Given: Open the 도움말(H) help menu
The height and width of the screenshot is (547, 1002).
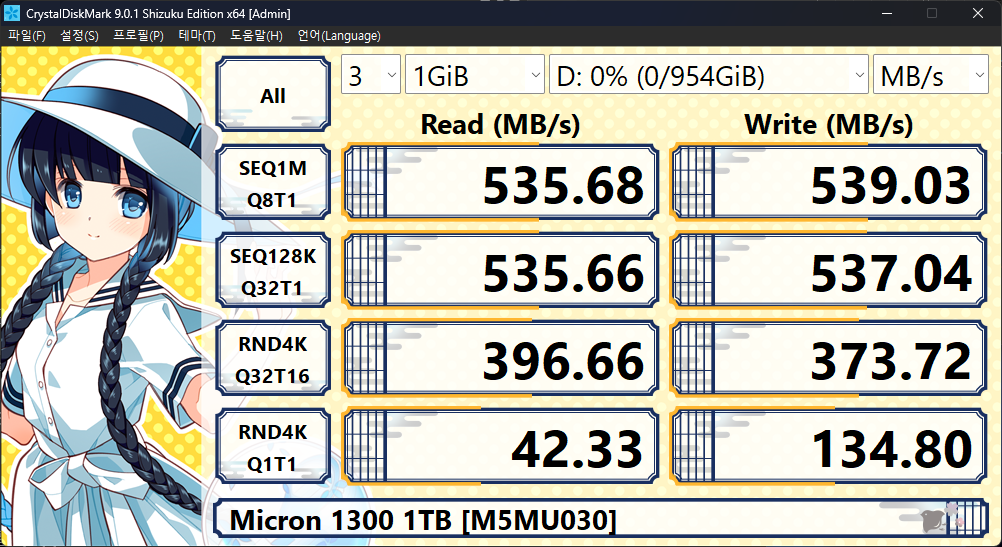Looking at the screenshot, I should (x=256, y=36).
